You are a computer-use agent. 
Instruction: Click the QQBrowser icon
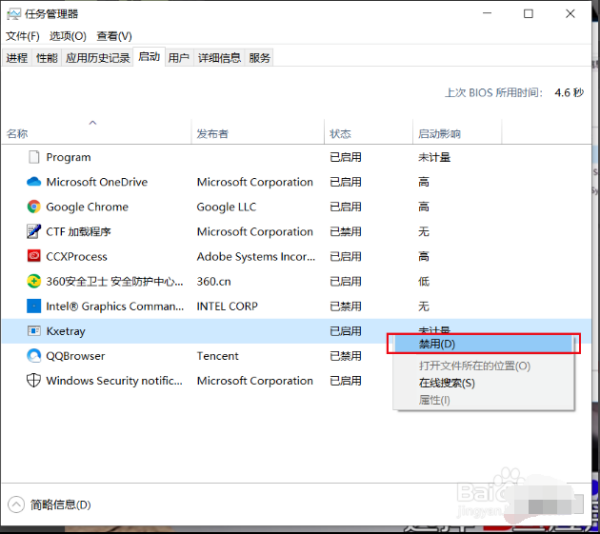click(34, 356)
